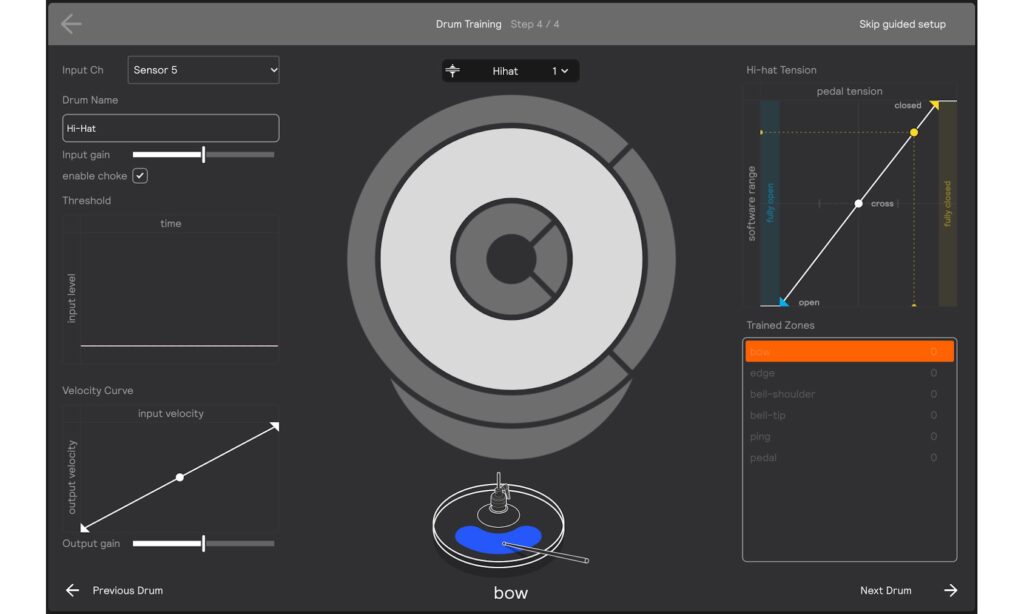Image resolution: width=1024 pixels, height=614 pixels.
Task: Click the Drum Training title text
Action: 468,24
